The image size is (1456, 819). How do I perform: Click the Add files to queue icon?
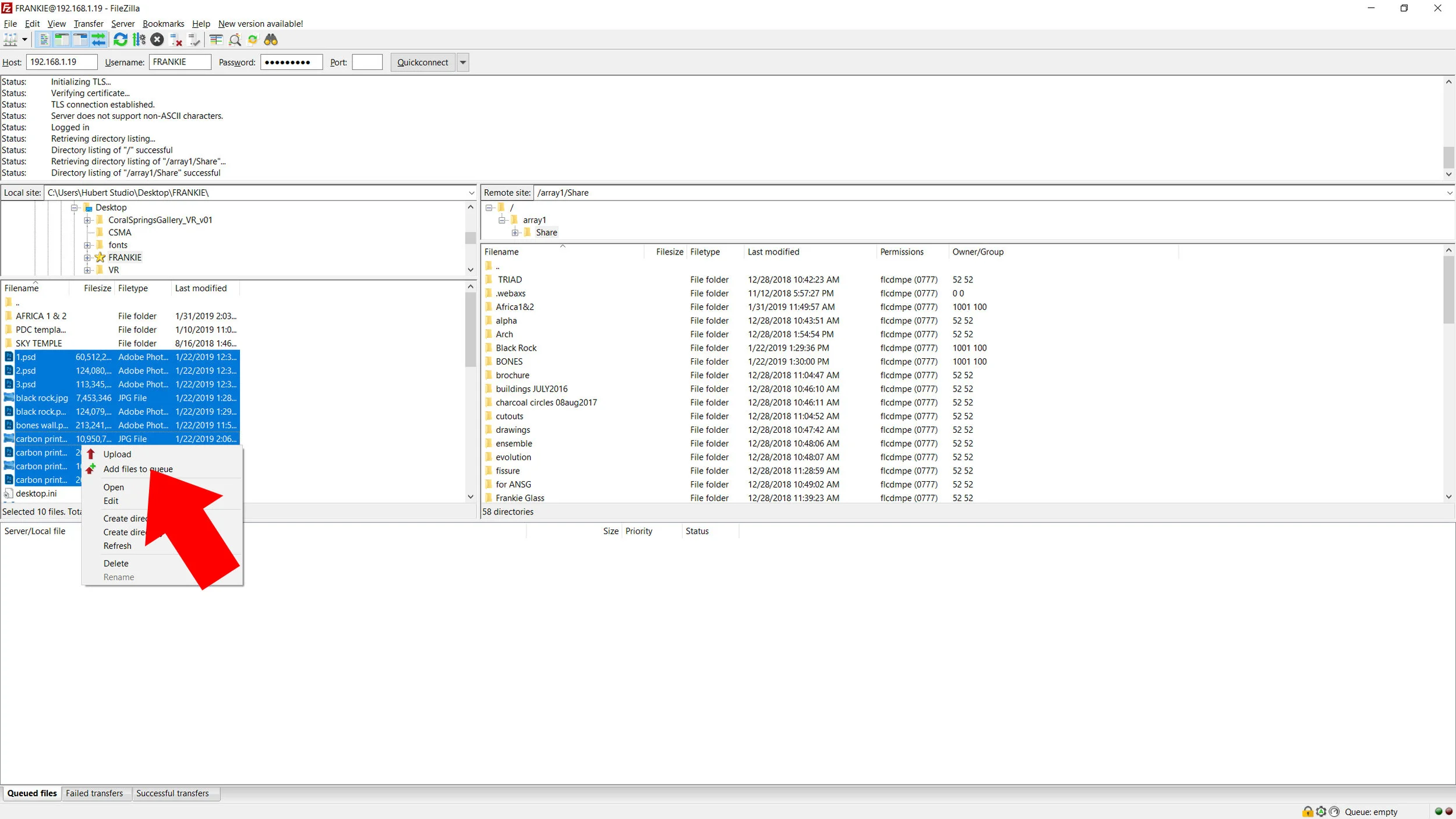click(x=91, y=469)
